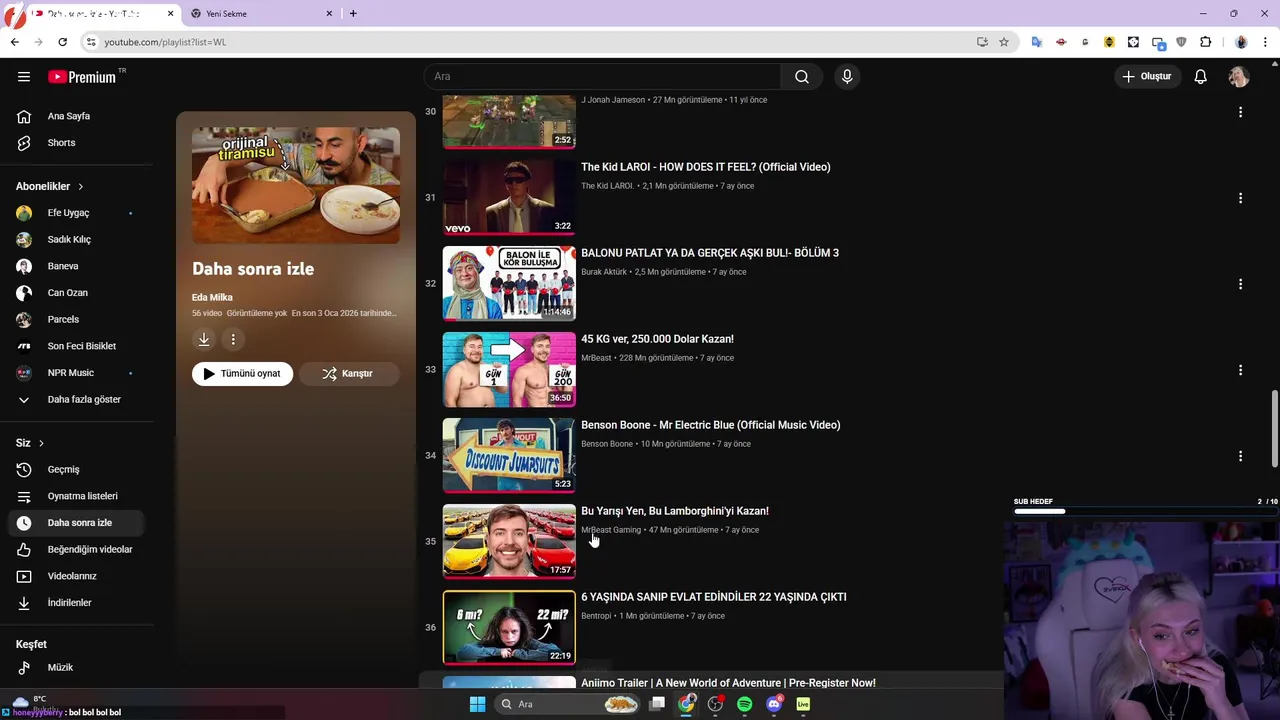Open the Benson Boone Mr Electric Blue title
Viewport: 1280px width, 720px height.
(711, 425)
